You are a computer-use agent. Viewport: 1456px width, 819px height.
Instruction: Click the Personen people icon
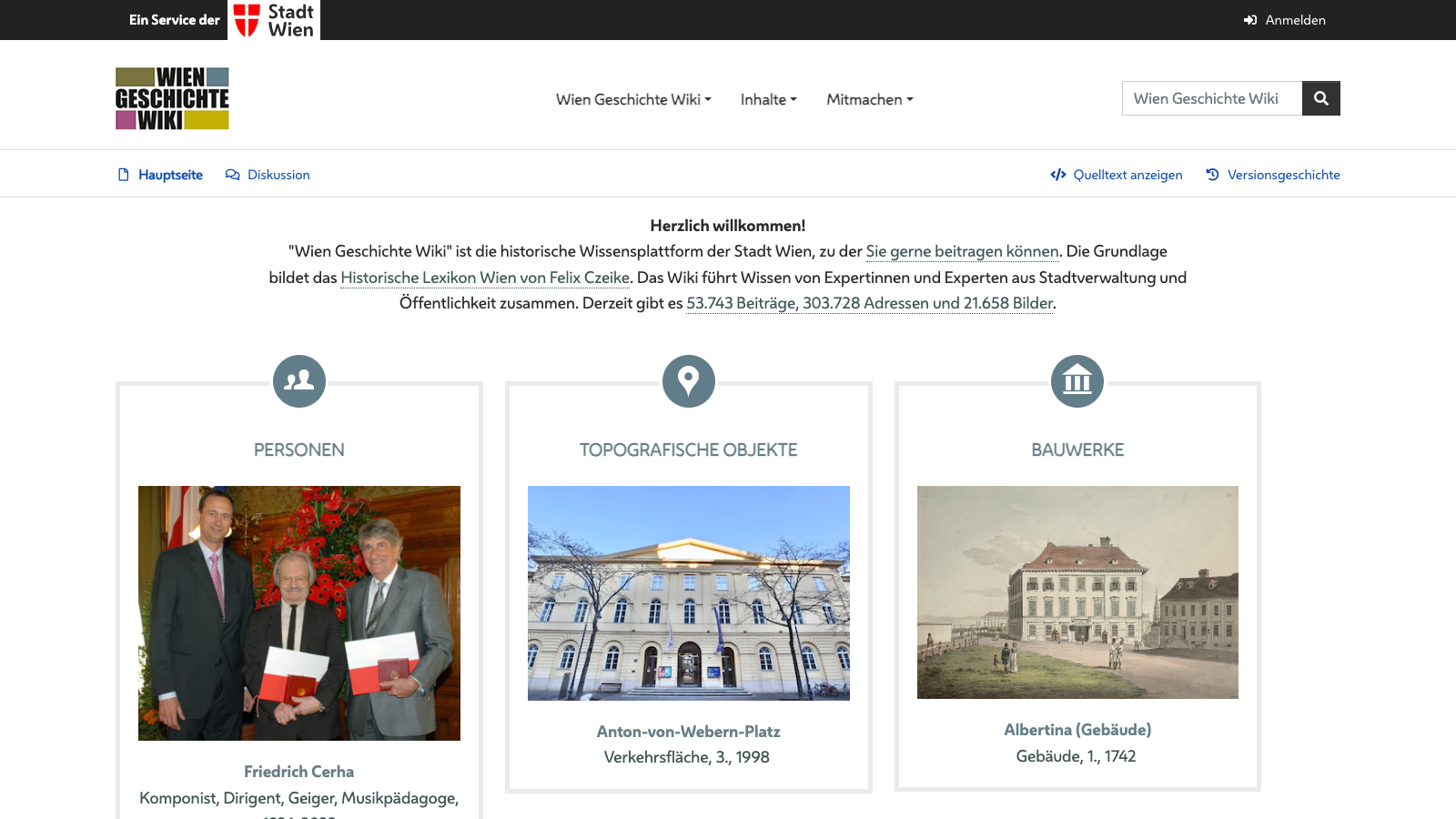pos(299,381)
